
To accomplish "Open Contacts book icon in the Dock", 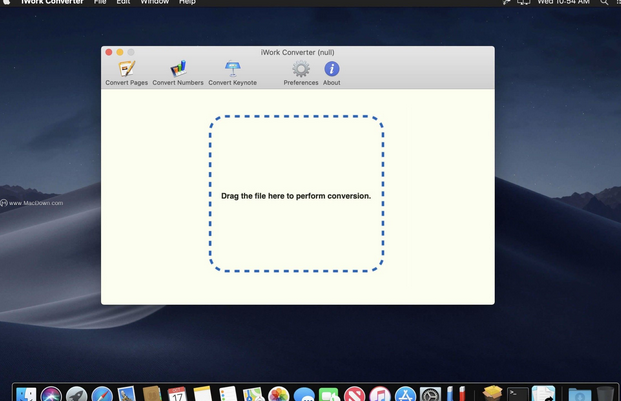I will click(152, 394).
